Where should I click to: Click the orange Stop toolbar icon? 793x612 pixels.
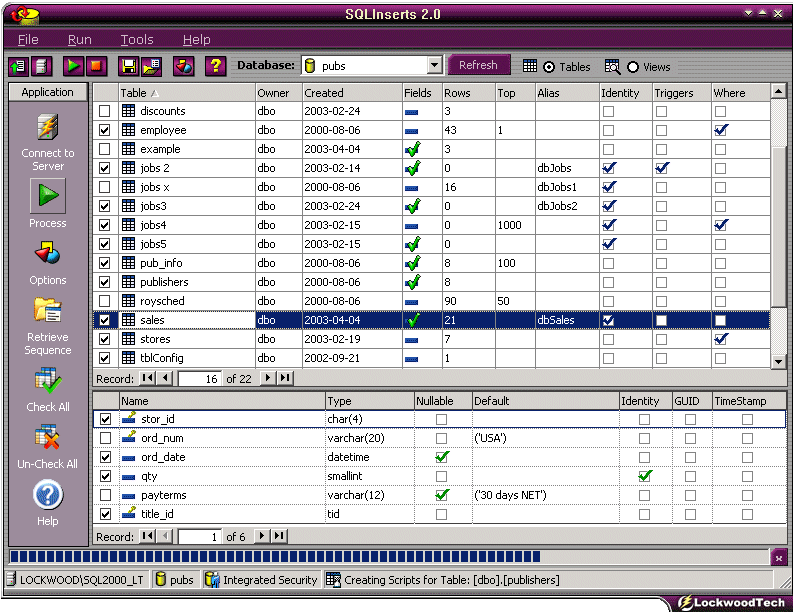pyautogui.click(x=96, y=66)
